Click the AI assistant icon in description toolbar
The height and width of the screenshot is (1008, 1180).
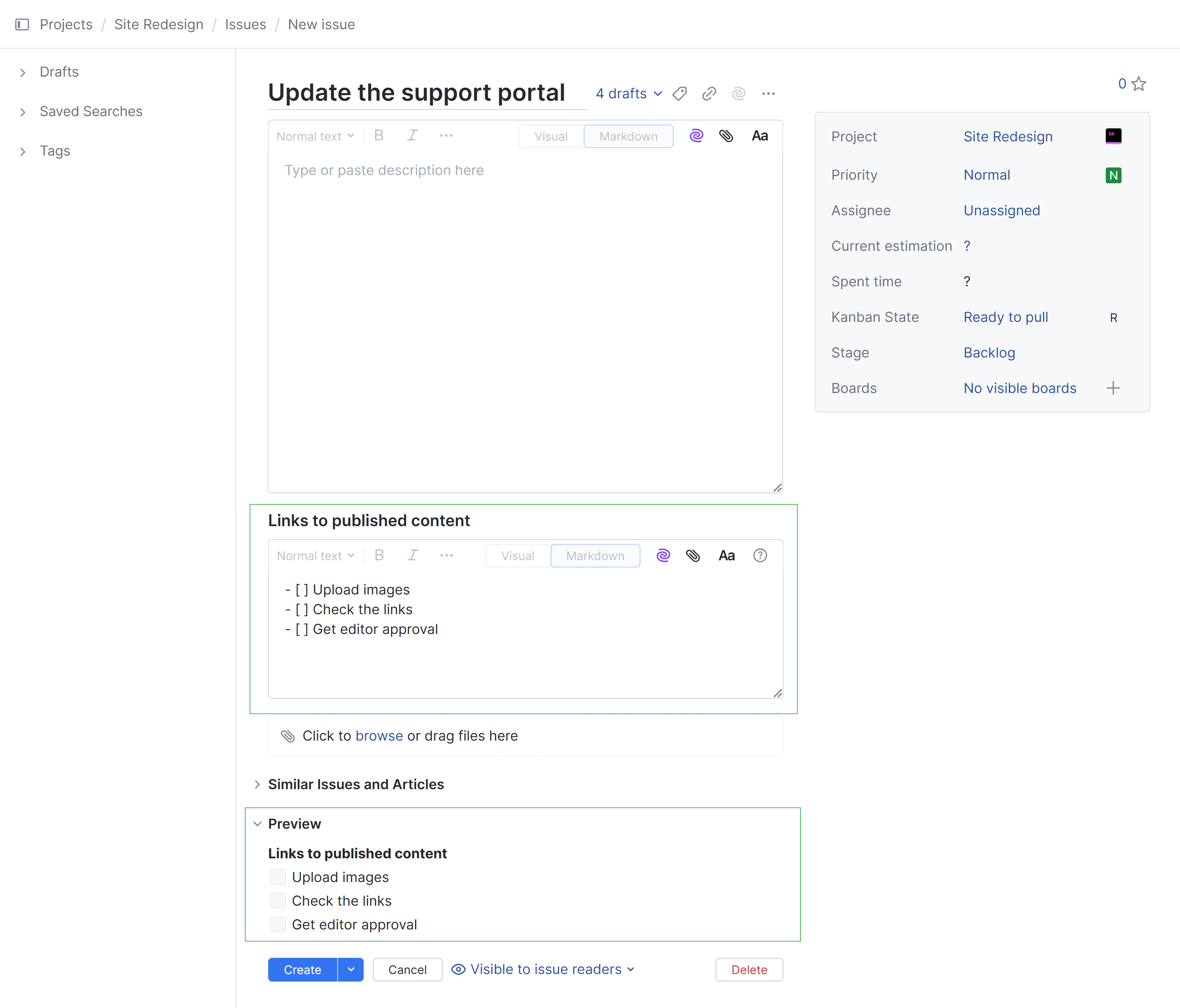[697, 136]
